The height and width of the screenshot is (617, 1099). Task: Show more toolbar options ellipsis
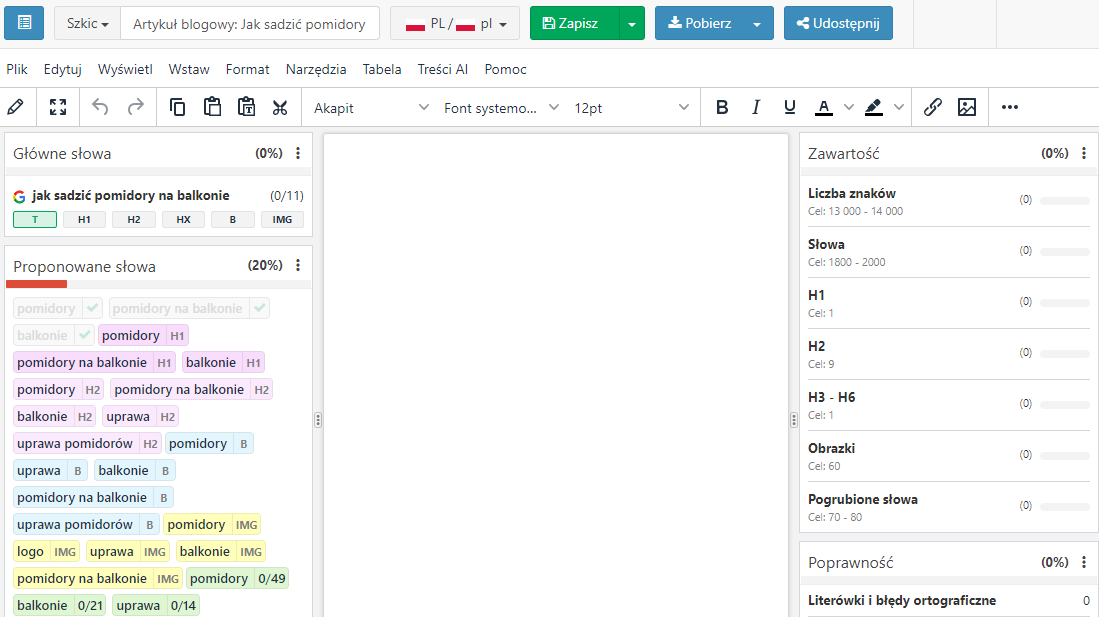tap(1009, 107)
